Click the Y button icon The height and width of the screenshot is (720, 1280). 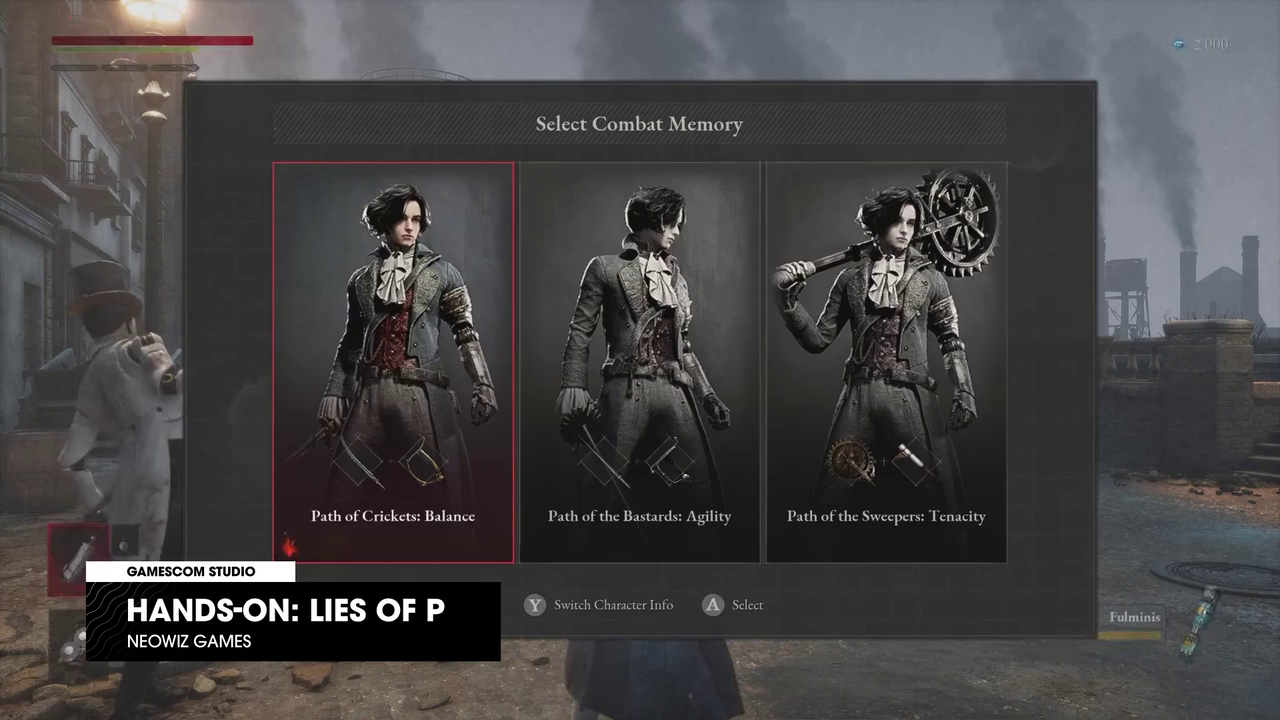pyautogui.click(x=535, y=605)
